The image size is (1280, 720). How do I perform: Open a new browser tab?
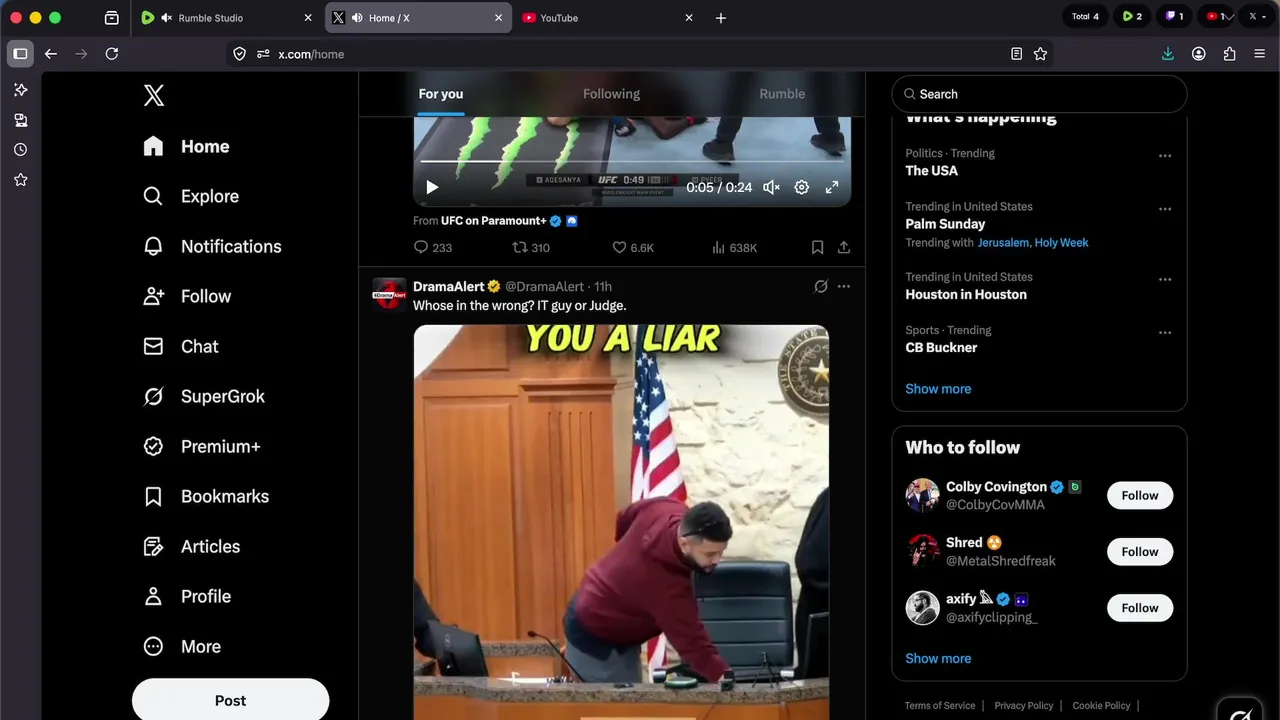720,18
